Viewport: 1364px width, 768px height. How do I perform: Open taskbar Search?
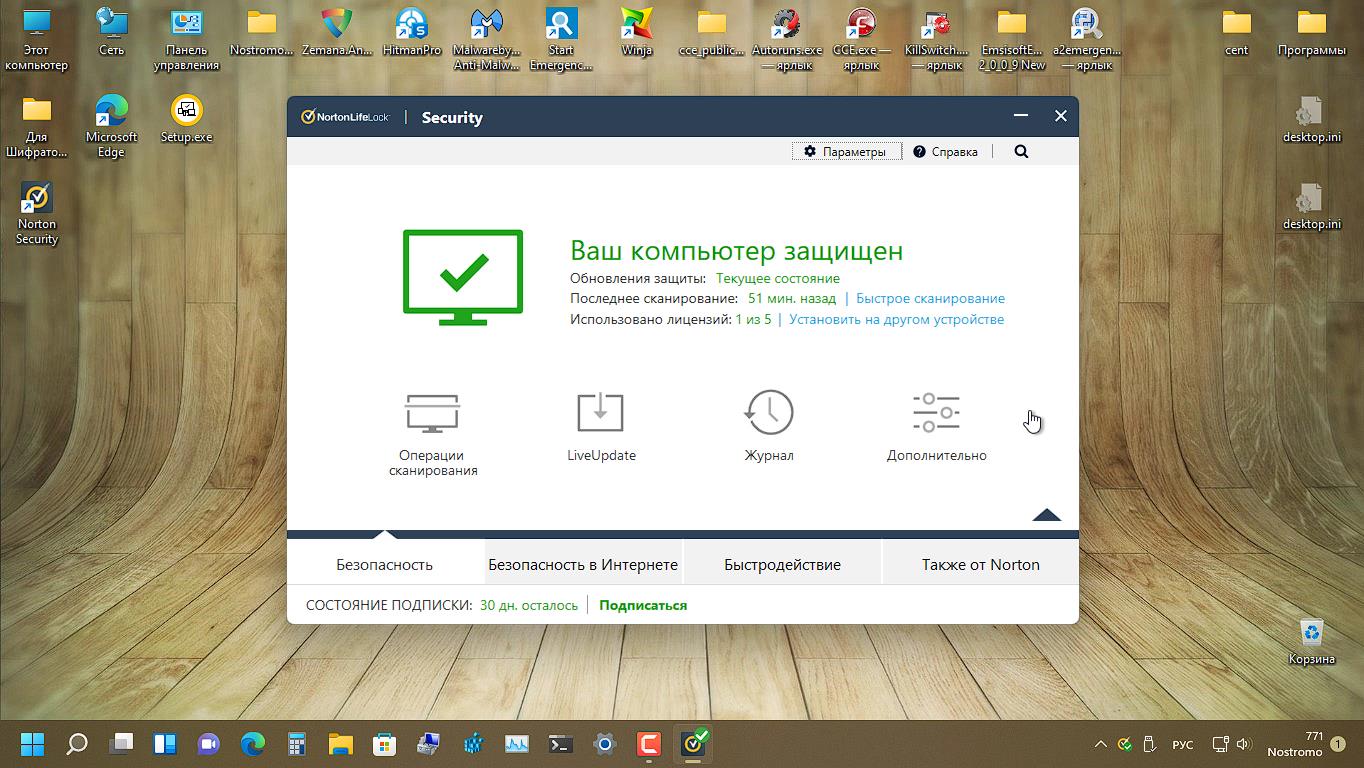77,744
